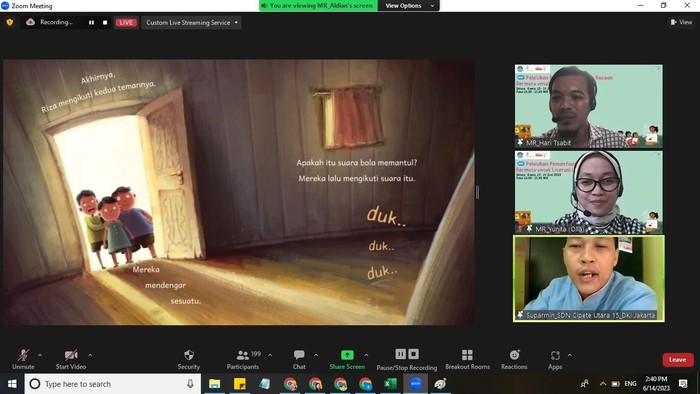This screenshot has width=700, height=394.
Task: Open the View menu at top right
Action: [x=681, y=22]
